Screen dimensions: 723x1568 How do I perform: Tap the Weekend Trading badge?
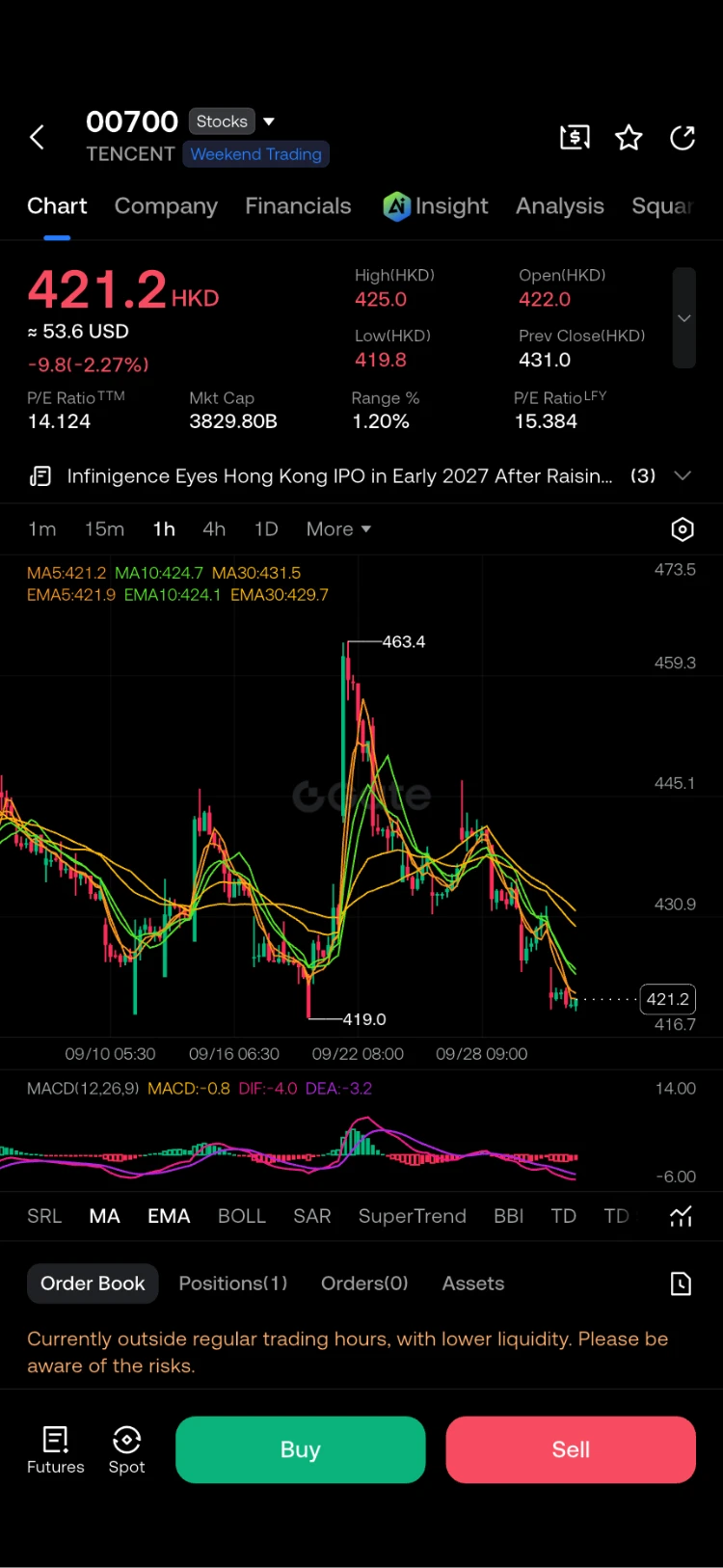(x=256, y=154)
